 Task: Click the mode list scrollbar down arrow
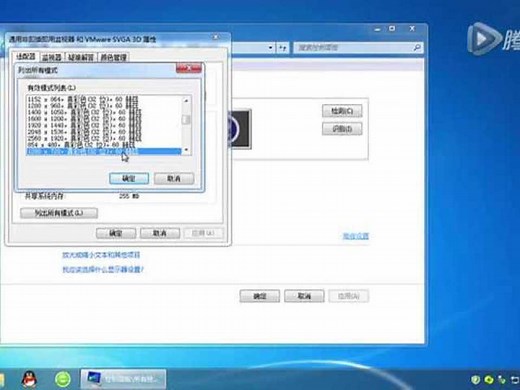pos(186,150)
